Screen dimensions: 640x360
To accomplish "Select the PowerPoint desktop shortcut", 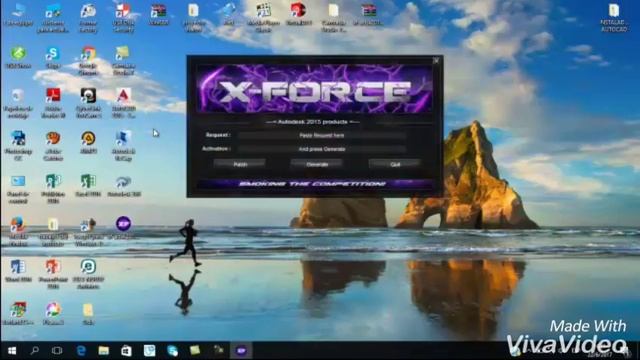I will 53,274.
